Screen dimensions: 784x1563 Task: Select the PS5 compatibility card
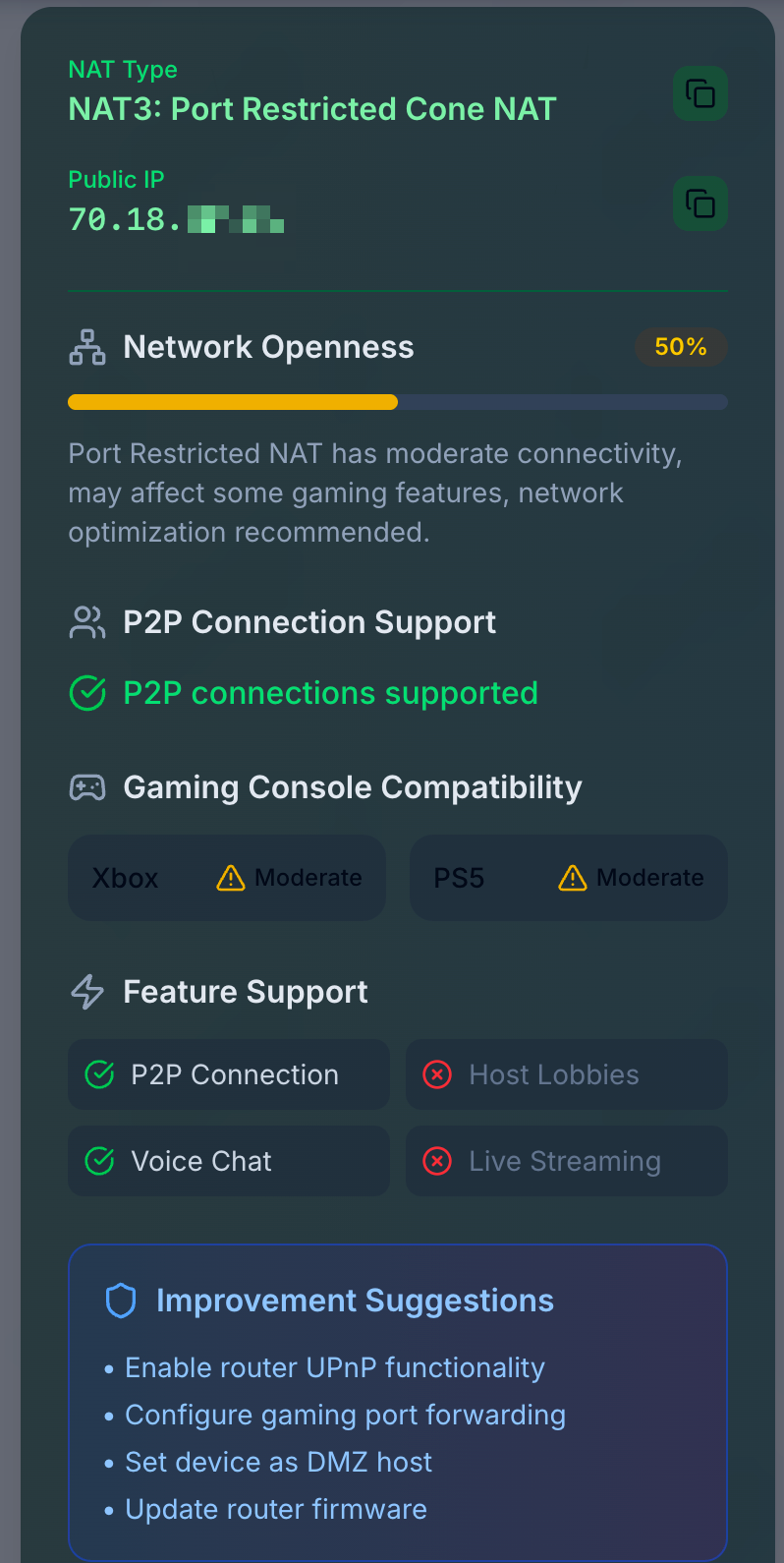click(x=568, y=878)
